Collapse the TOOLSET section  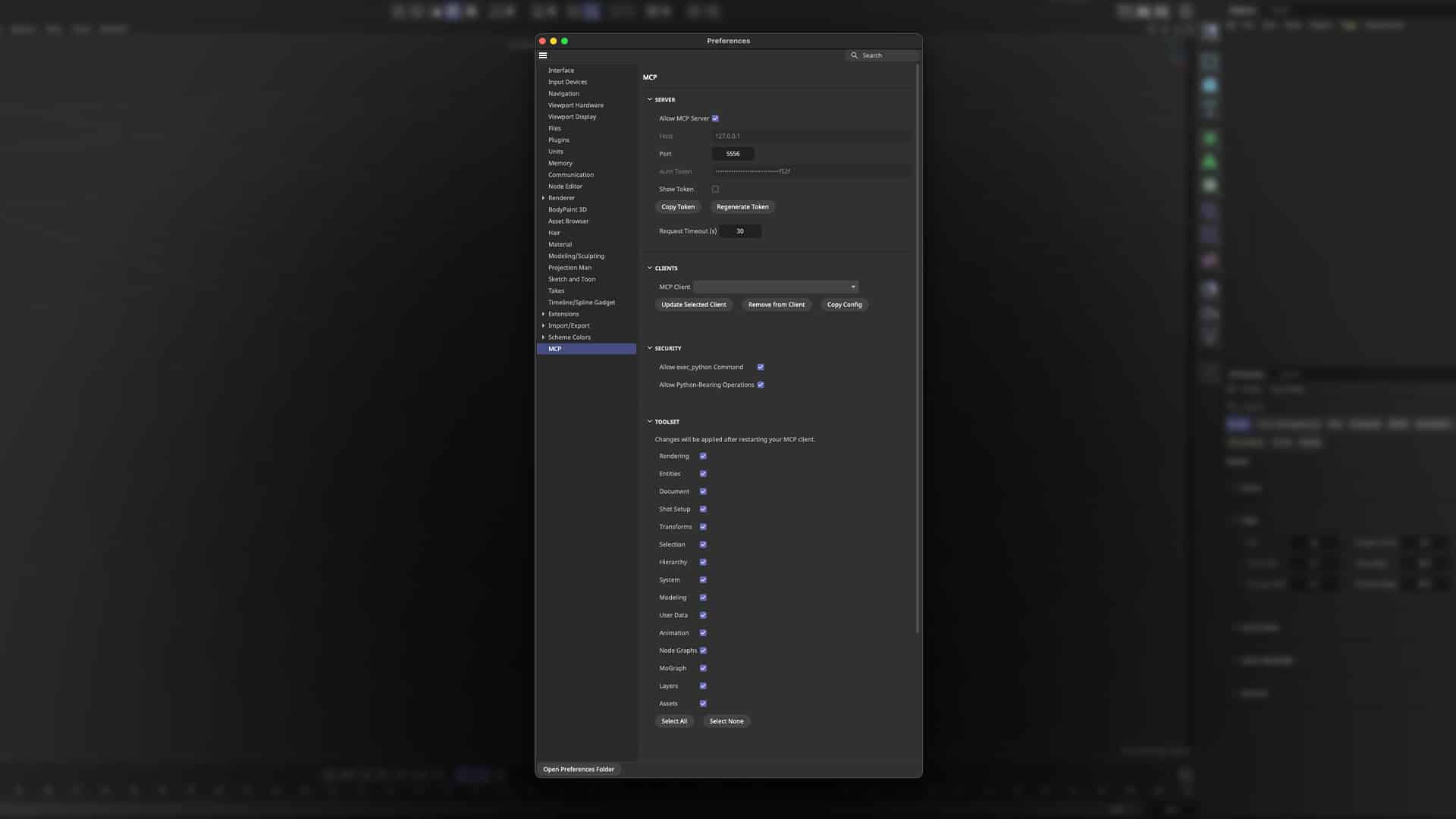(650, 422)
